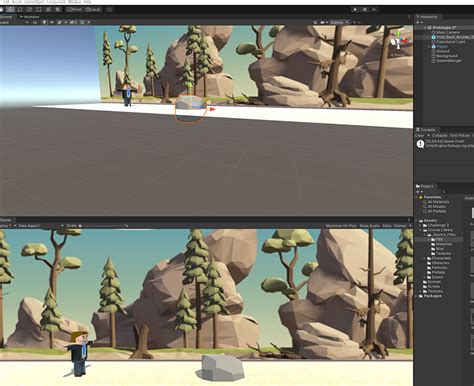This screenshot has height=386, width=474.
Task: Expand the Challenge 3 folder
Action: [x=421, y=225]
